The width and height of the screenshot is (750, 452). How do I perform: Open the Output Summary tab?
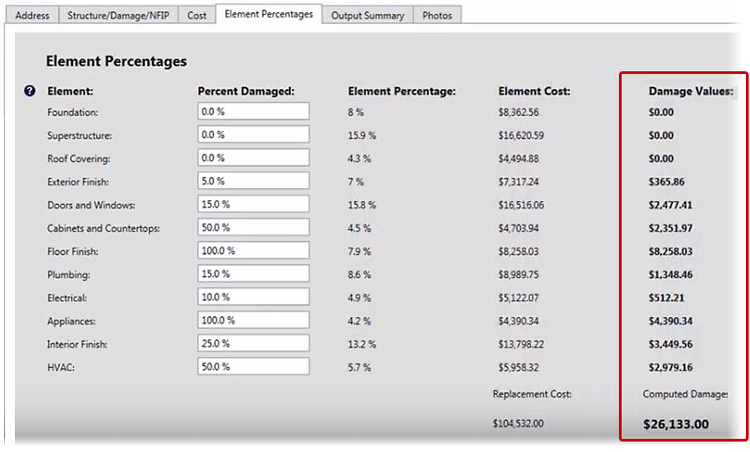point(367,15)
